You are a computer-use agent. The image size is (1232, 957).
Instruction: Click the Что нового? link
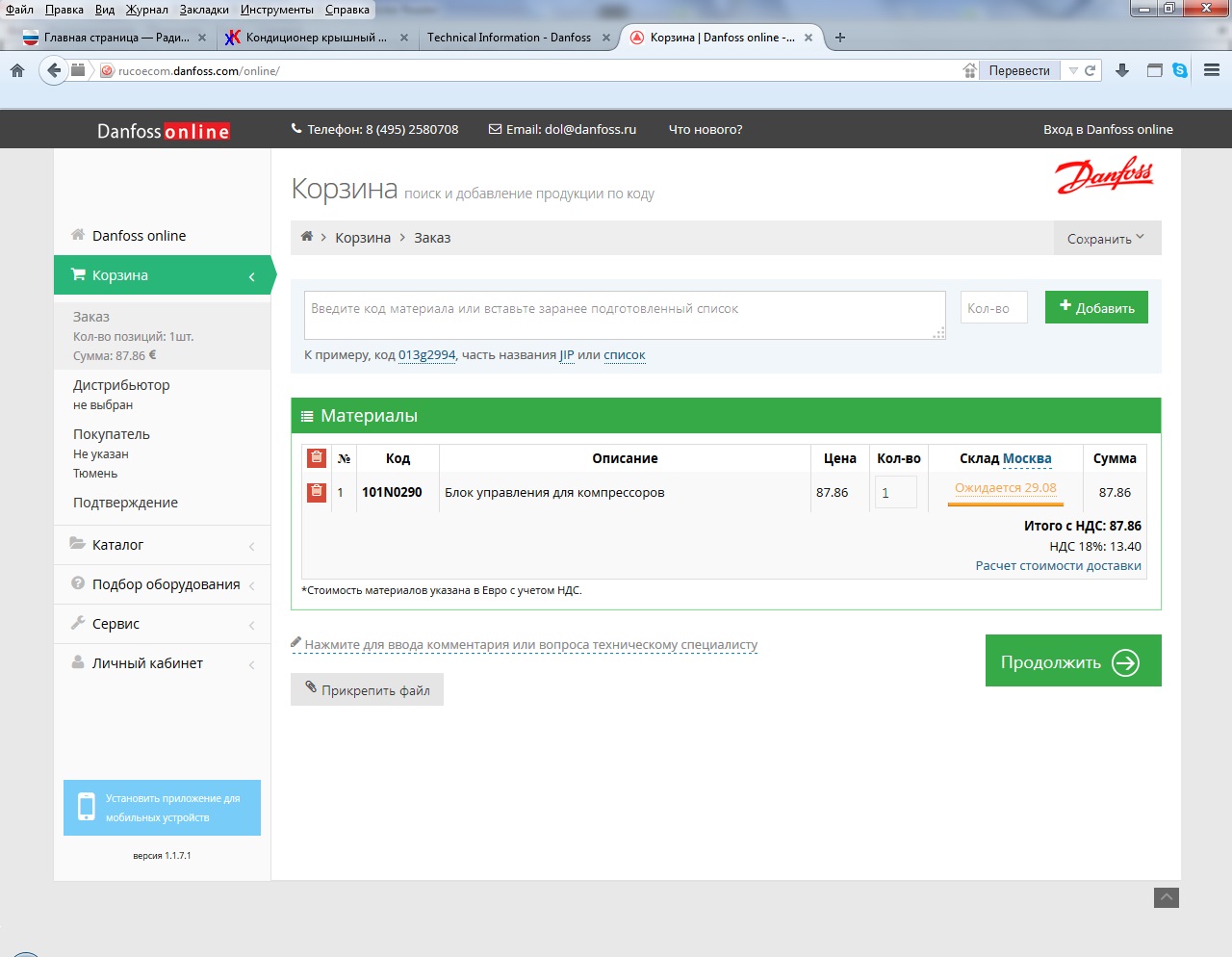[706, 129]
